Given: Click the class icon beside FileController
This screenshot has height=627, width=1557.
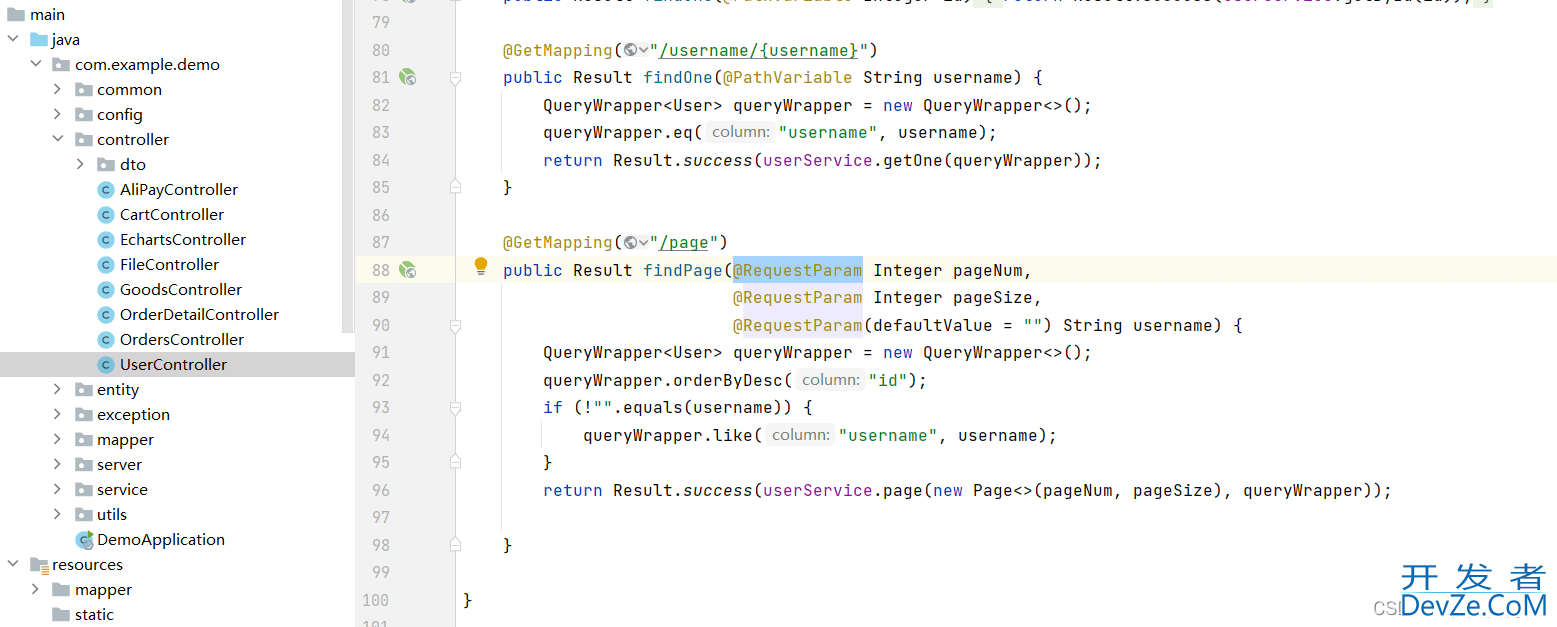Looking at the screenshot, I should pos(105,264).
